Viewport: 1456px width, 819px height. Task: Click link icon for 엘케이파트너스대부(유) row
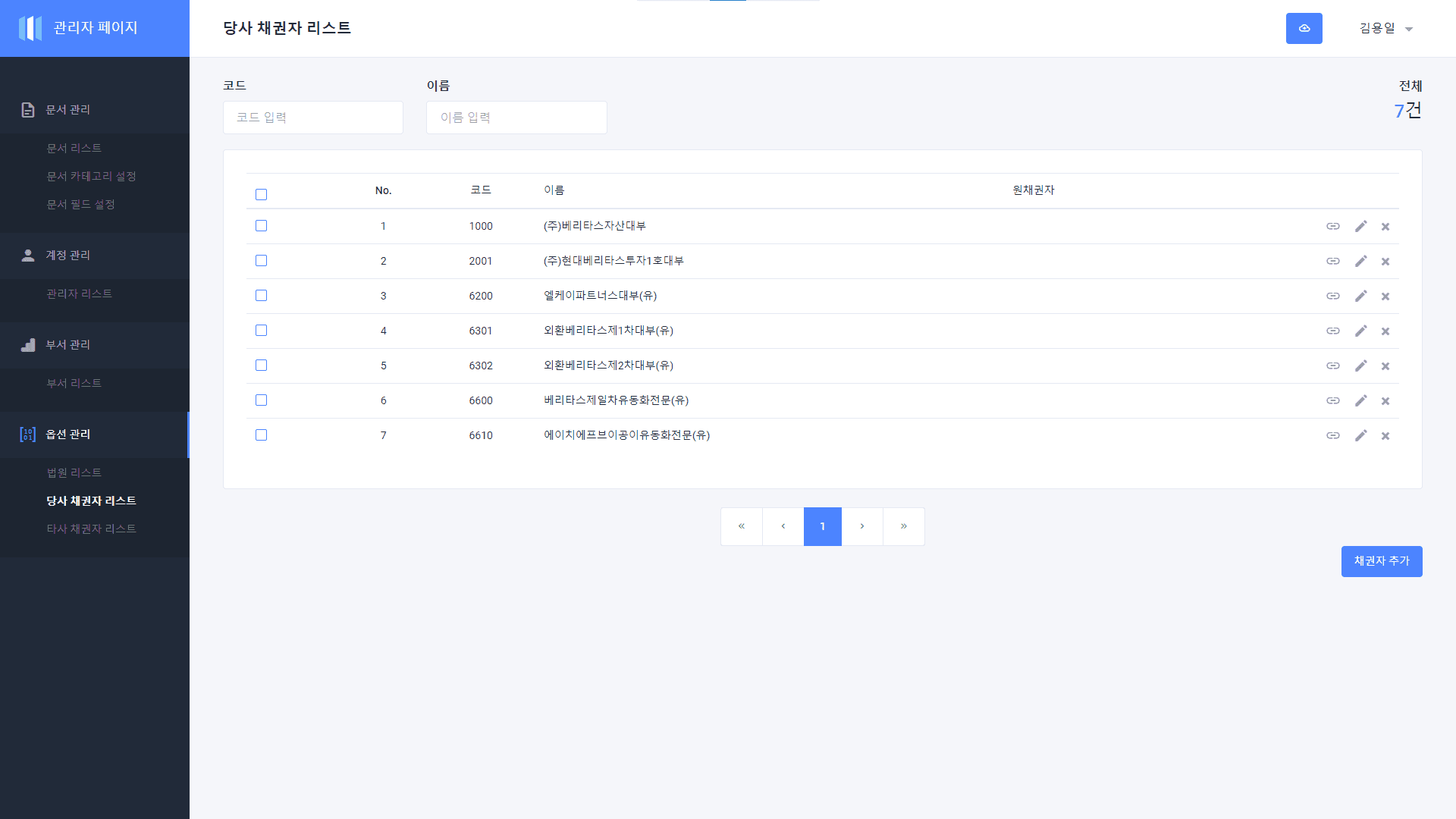(1332, 296)
